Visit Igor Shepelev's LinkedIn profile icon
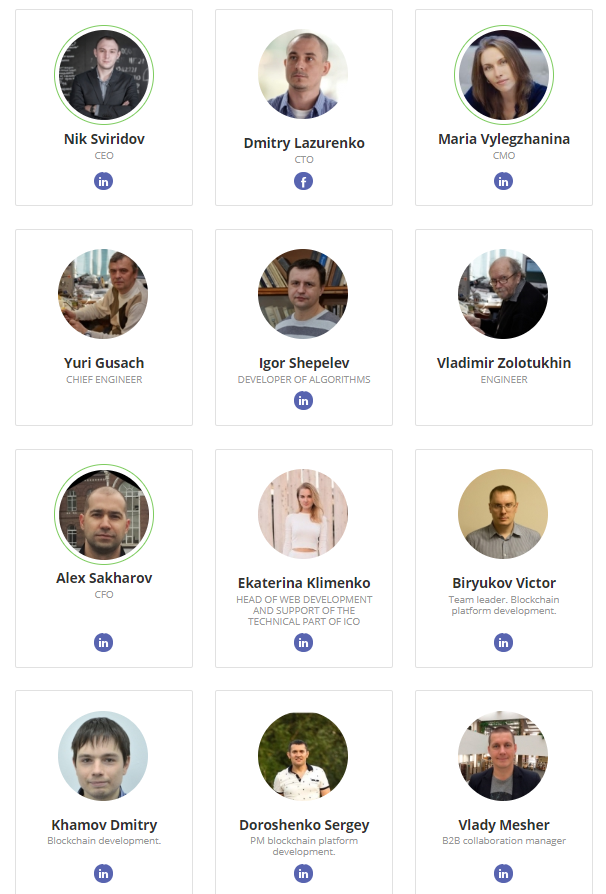606x894 pixels. click(x=303, y=401)
